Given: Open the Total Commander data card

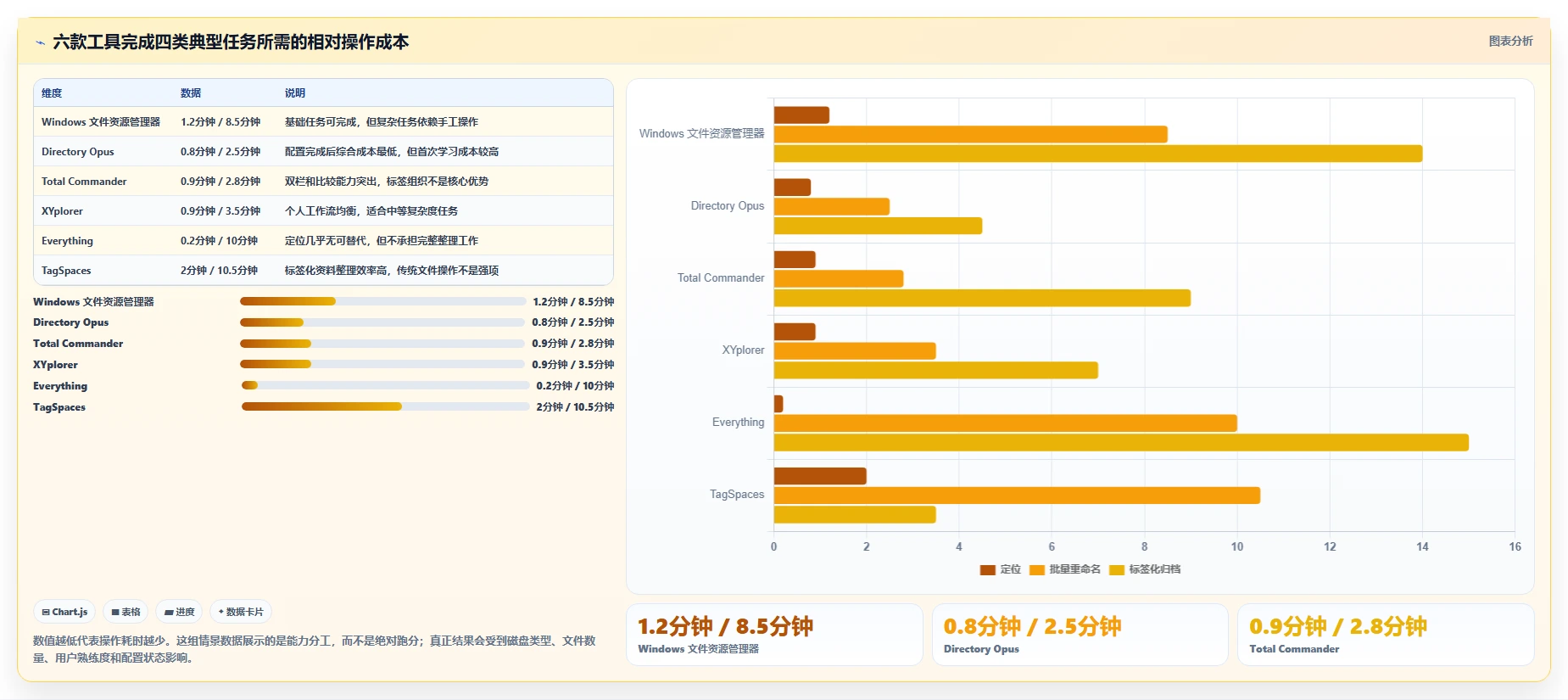Looking at the screenshot, I should click(x=1386, y=635).
